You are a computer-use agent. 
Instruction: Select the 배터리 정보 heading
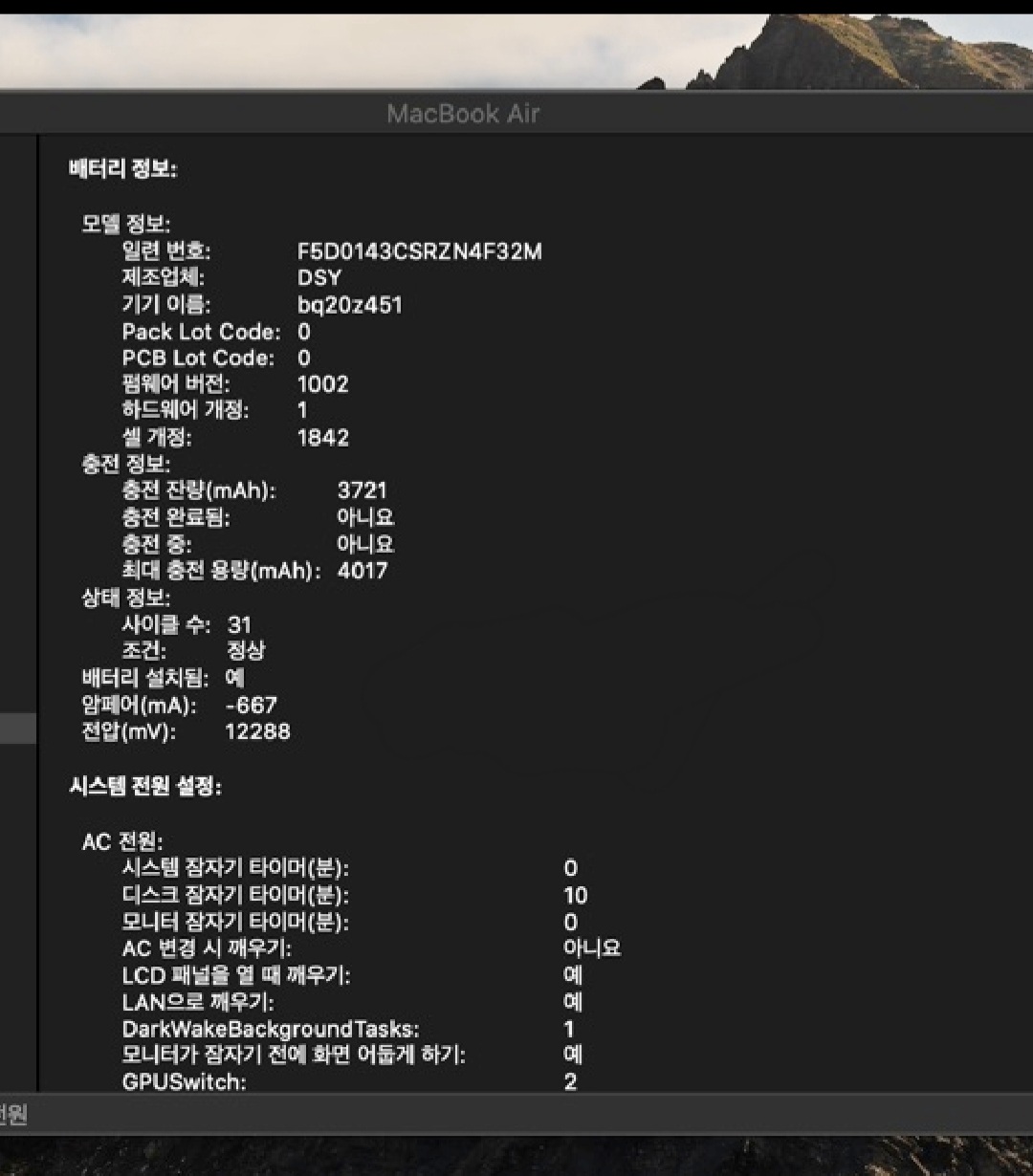pyautogui.click(x=122, y=170)
